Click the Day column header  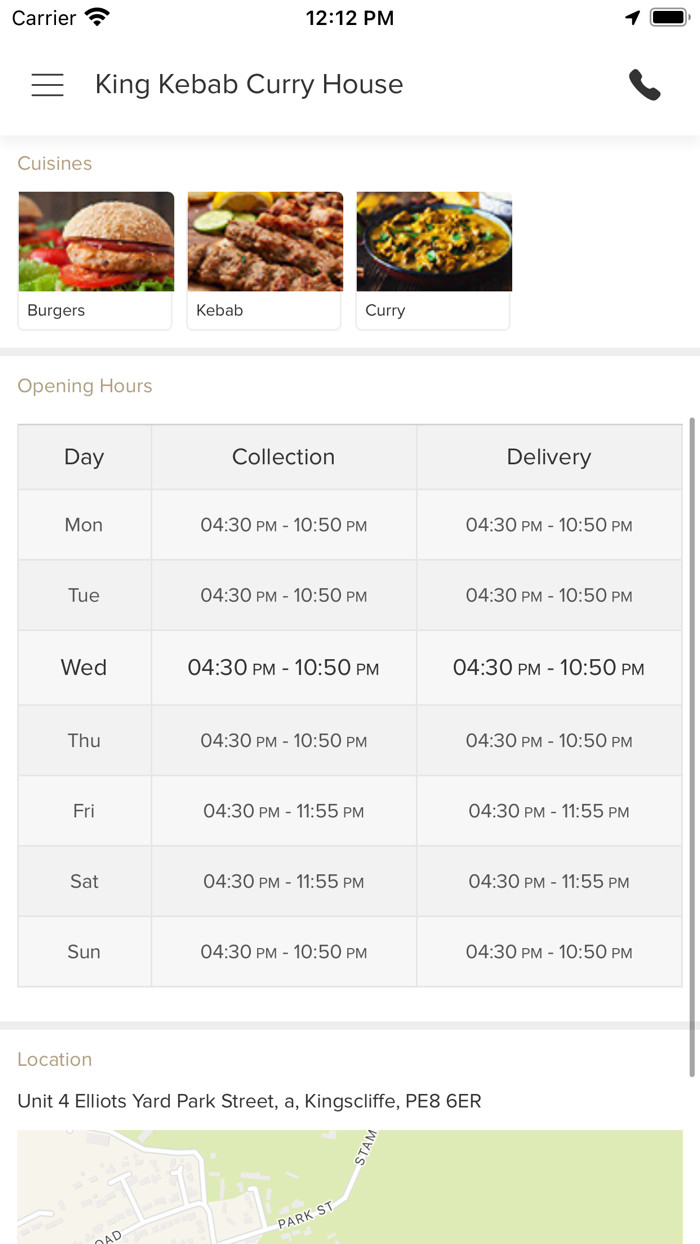[x=84, y=457]
